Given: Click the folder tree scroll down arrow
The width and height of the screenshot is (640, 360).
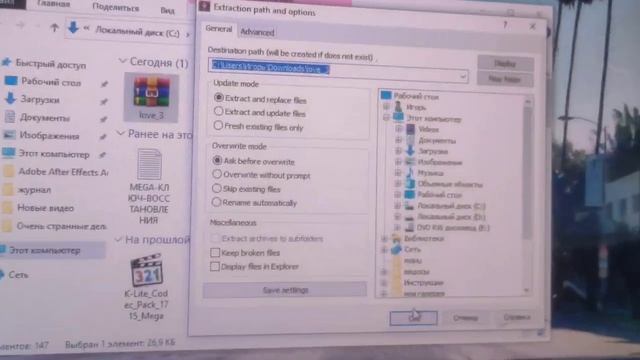Looking at the screenshot, I should click(527, 290).
